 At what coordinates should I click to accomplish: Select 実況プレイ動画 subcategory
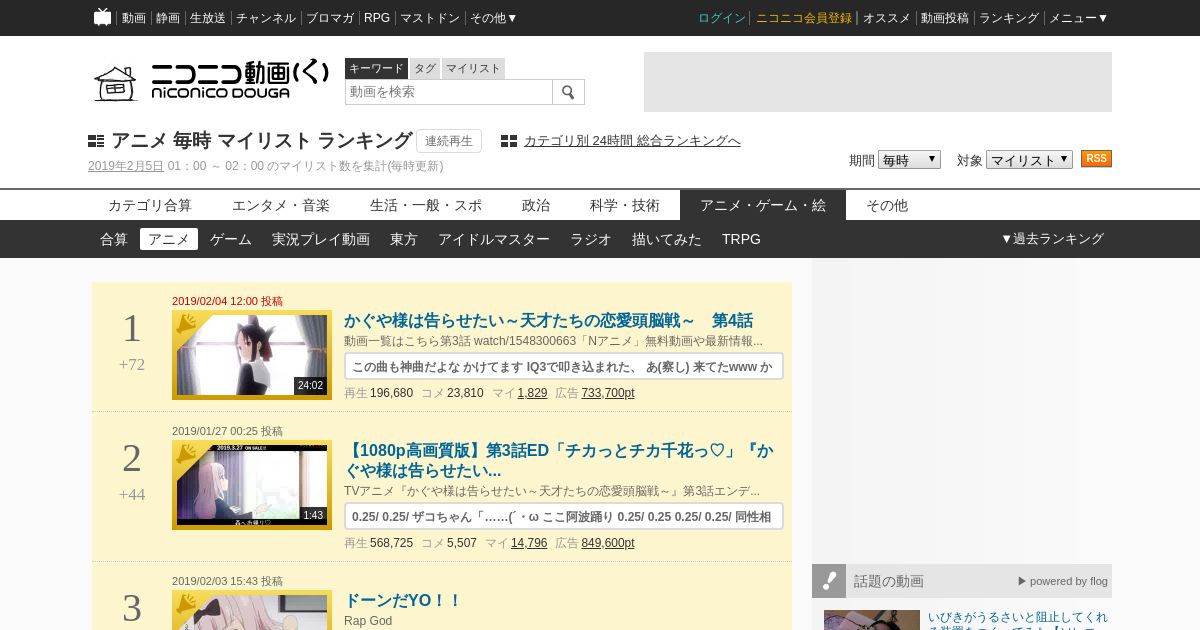321,239
